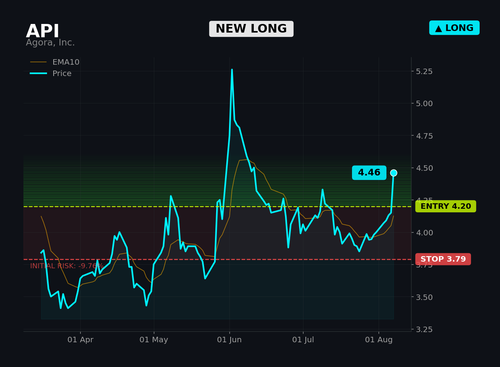Viewport: 500px width, 367px height.
Task: Click the 4.75 y-axis tick label
Action: [x=424, y=136]
